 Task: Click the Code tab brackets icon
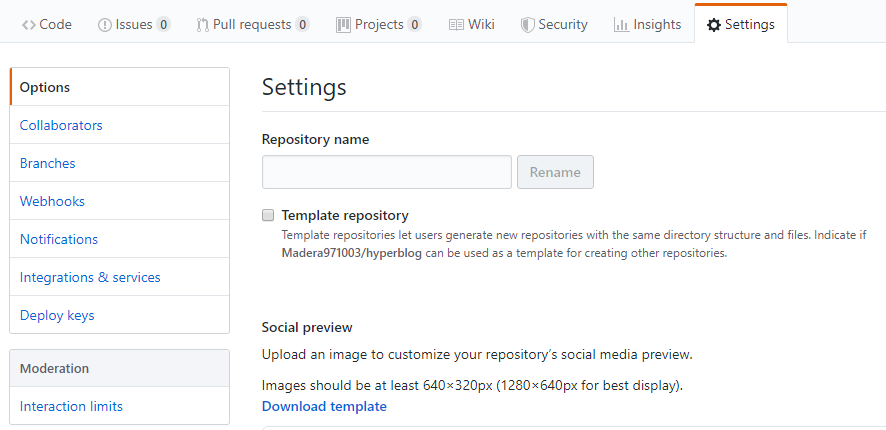pyautogui.click(x=28, y=25)
